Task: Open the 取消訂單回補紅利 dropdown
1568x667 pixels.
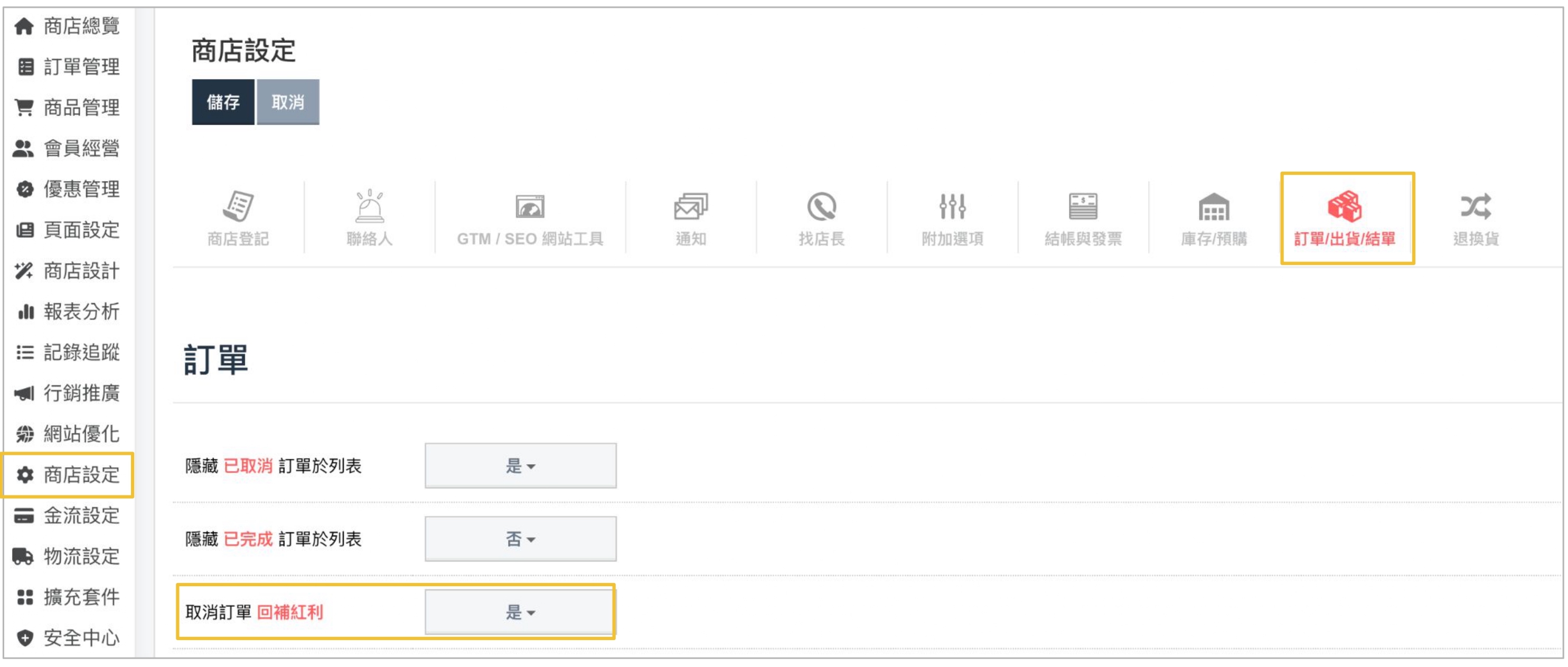Action: (x=520, y=612)
